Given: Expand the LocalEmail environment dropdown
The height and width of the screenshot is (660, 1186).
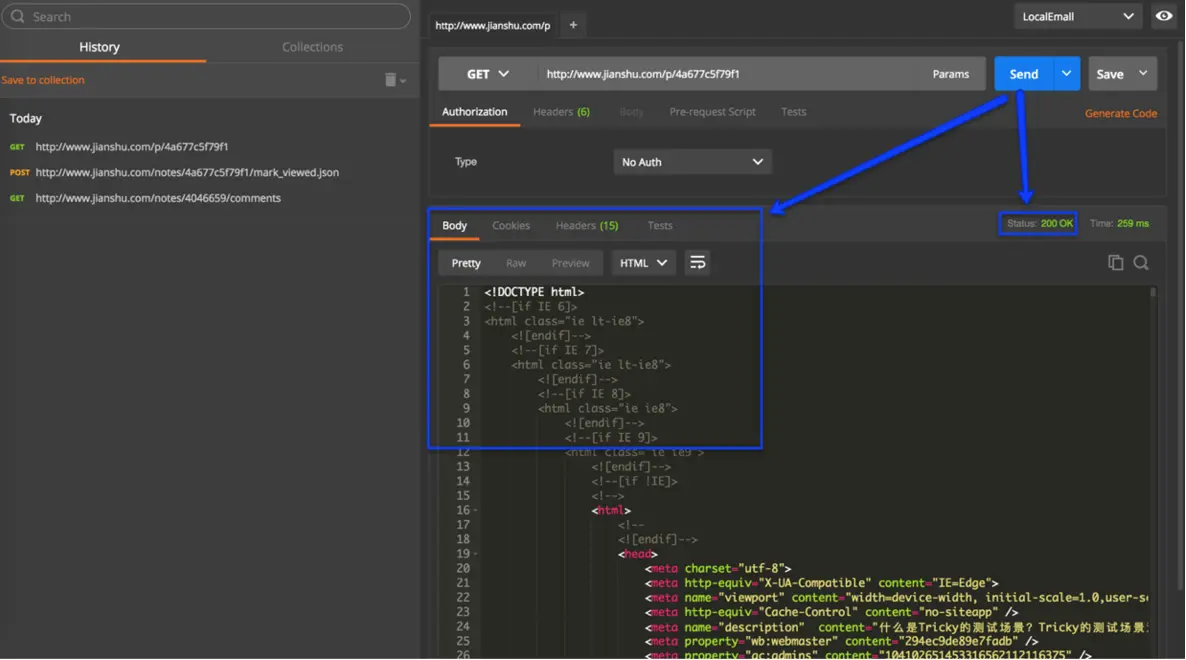Looking at the screenshot, I should [x=1077, y=16].
